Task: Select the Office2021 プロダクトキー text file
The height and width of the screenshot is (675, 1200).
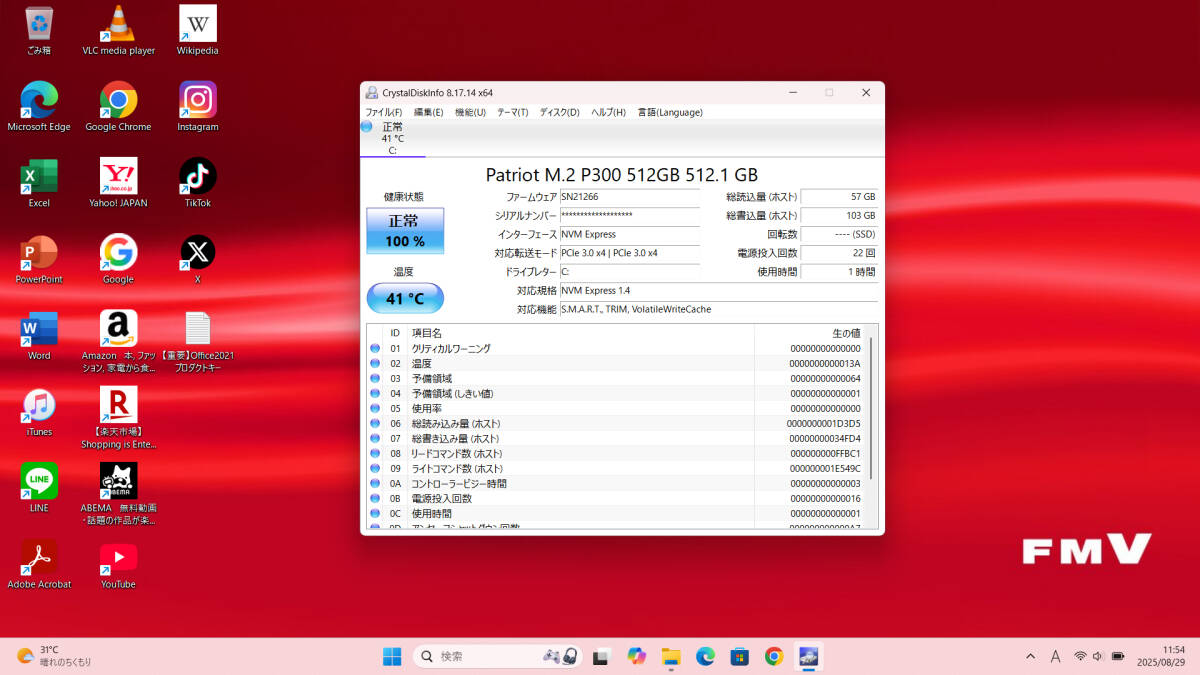Action: pyautogui.click(x=197, y=342)
